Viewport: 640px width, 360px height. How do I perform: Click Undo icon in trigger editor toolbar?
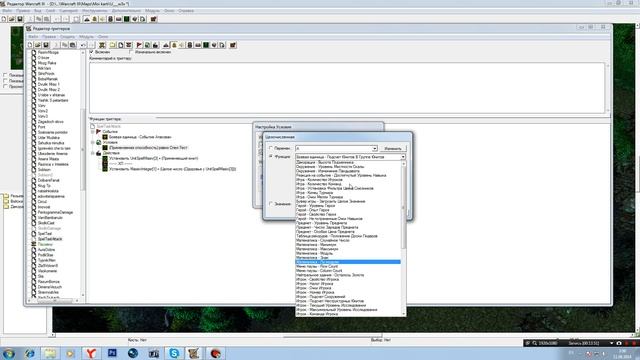83,45
